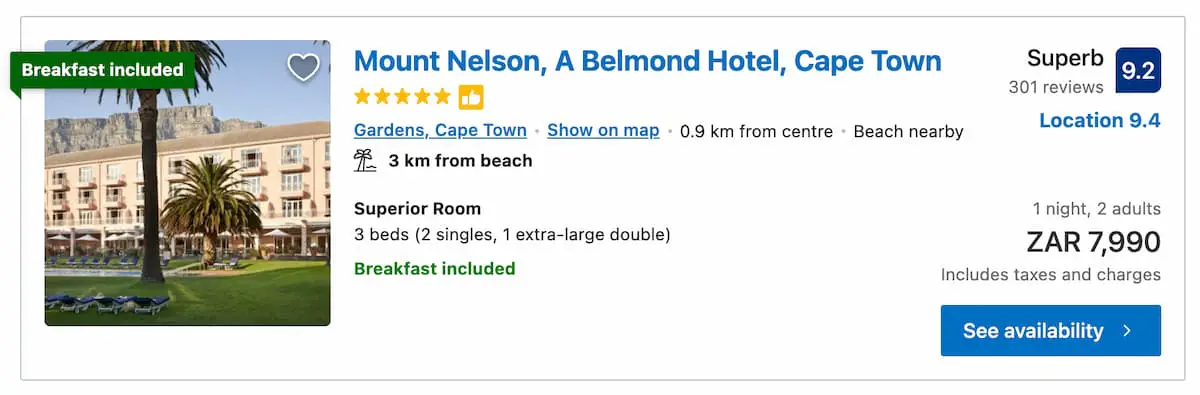Click the See availability button
The image size is (1200, 395).
click(1051, 331)
